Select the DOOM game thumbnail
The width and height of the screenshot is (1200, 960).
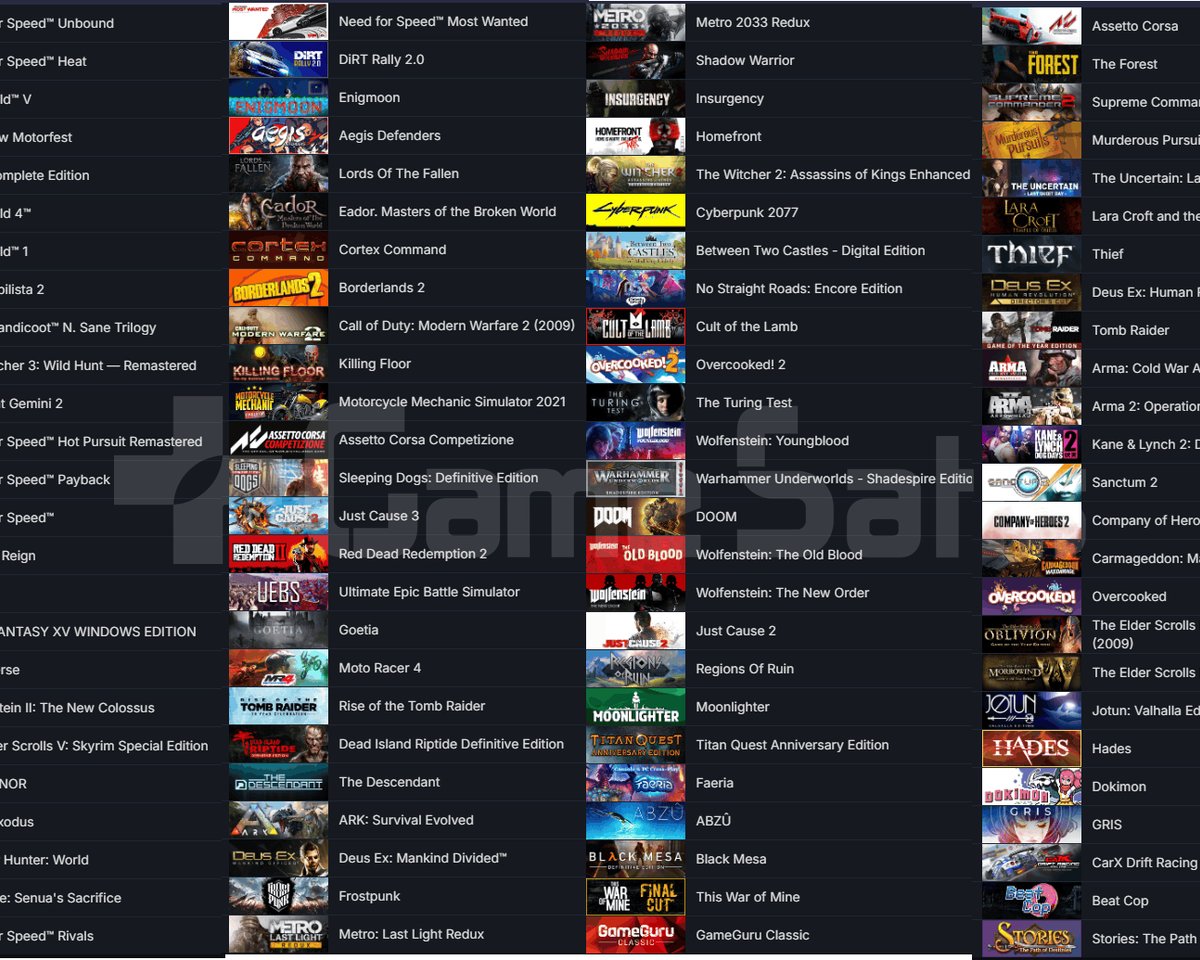pyautogui.click(x=635, y=516)
